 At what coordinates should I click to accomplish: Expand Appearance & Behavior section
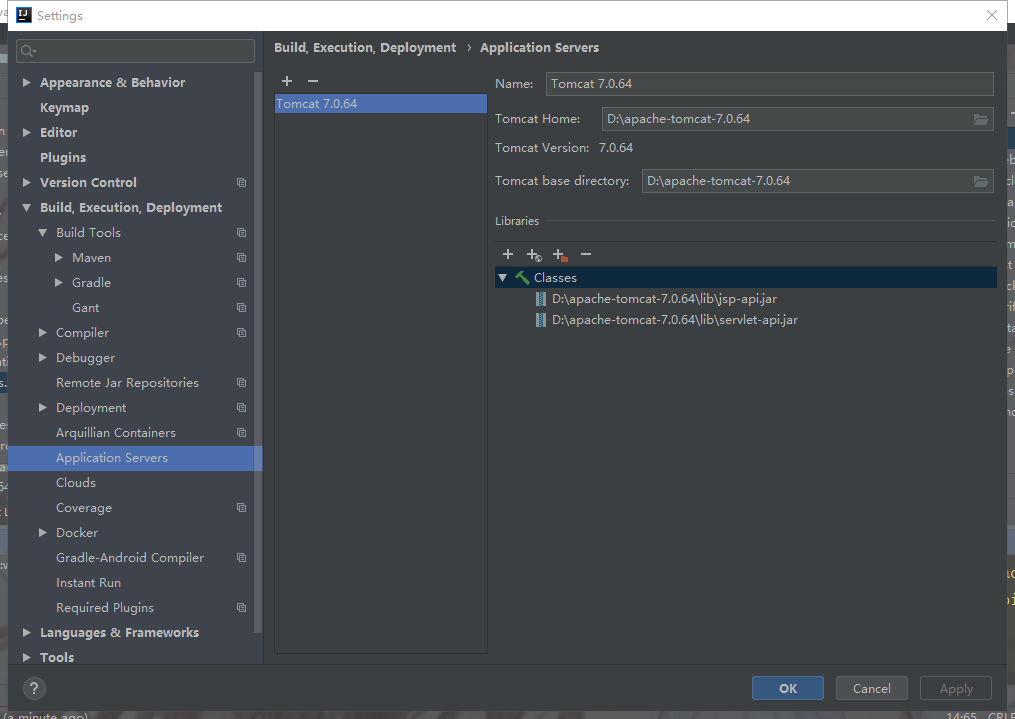click(x=26, y=82)
